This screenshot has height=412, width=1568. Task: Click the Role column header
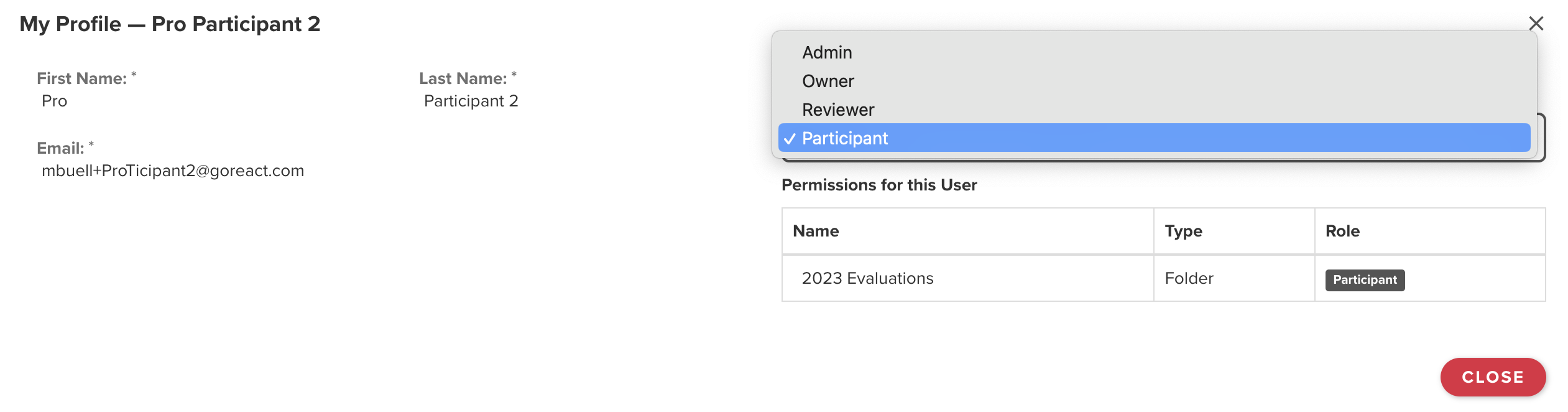(1342, 231)
